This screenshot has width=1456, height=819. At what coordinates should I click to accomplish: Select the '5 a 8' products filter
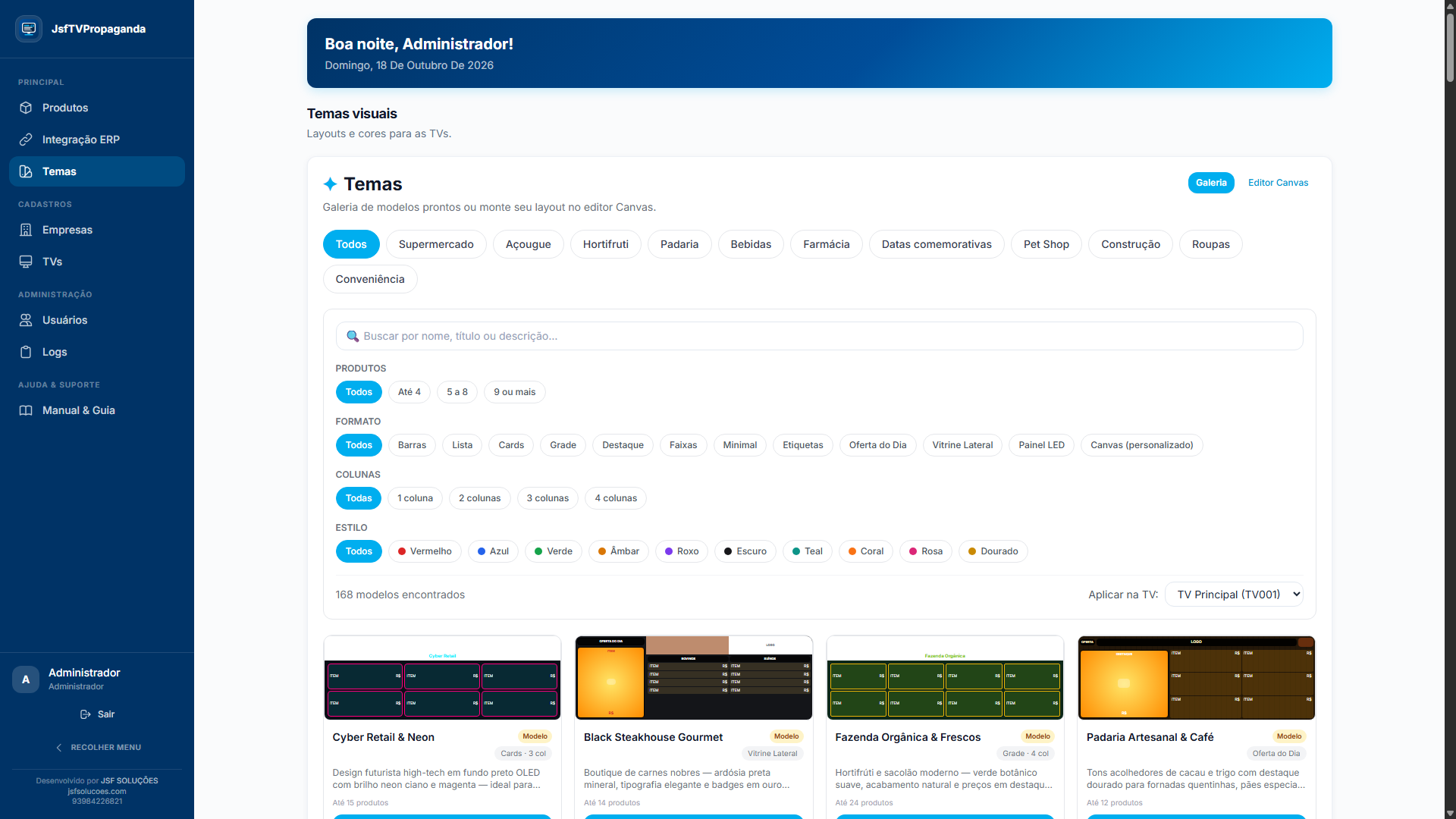point(457,392)
